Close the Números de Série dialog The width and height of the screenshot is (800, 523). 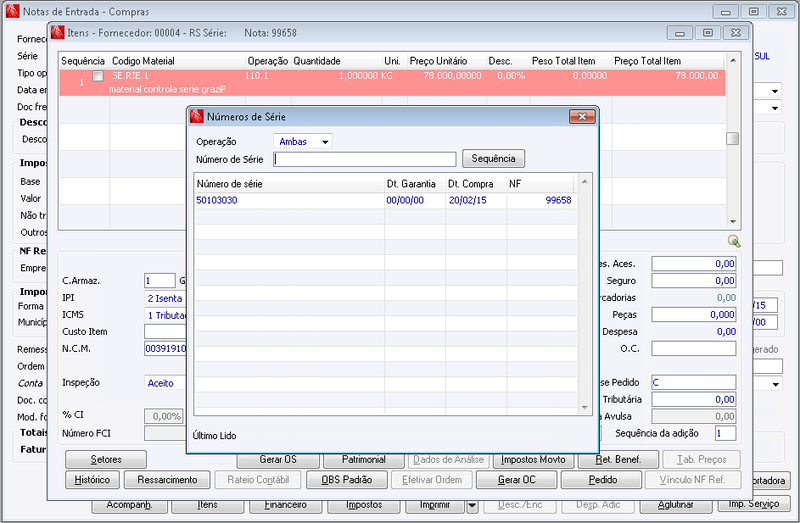point(582,117)
